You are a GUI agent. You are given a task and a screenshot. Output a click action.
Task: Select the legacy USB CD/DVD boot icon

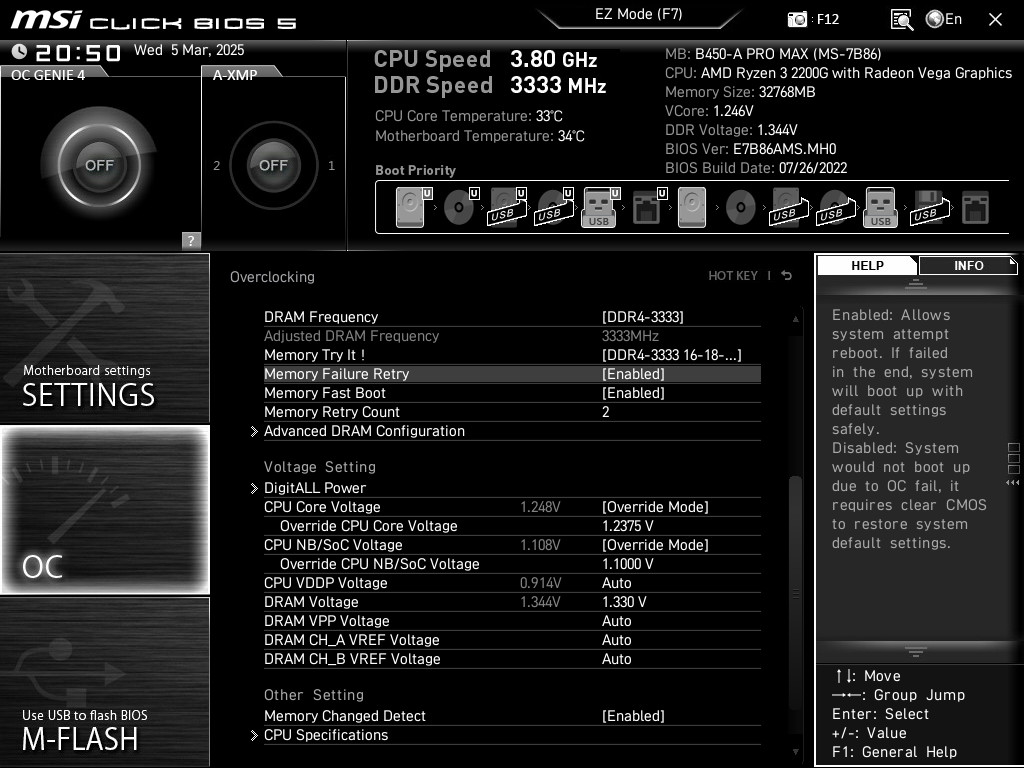click(835, 207)
